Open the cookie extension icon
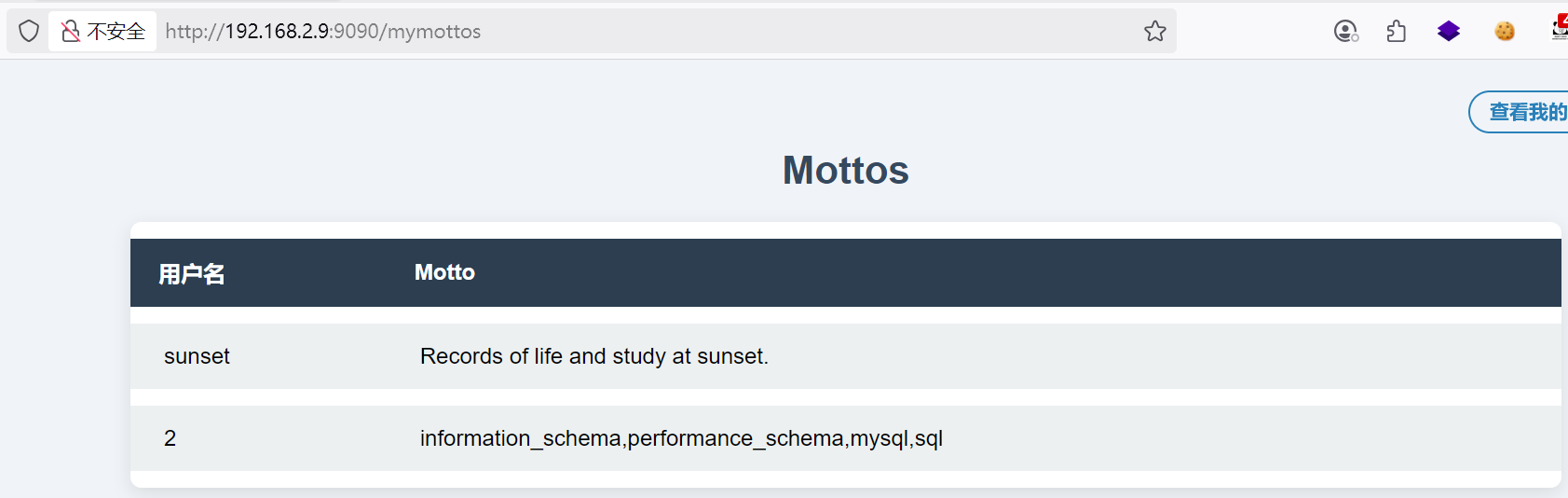Image resolution: width=1568 pixels, height=498 pixels. [x=1505, y=32]
